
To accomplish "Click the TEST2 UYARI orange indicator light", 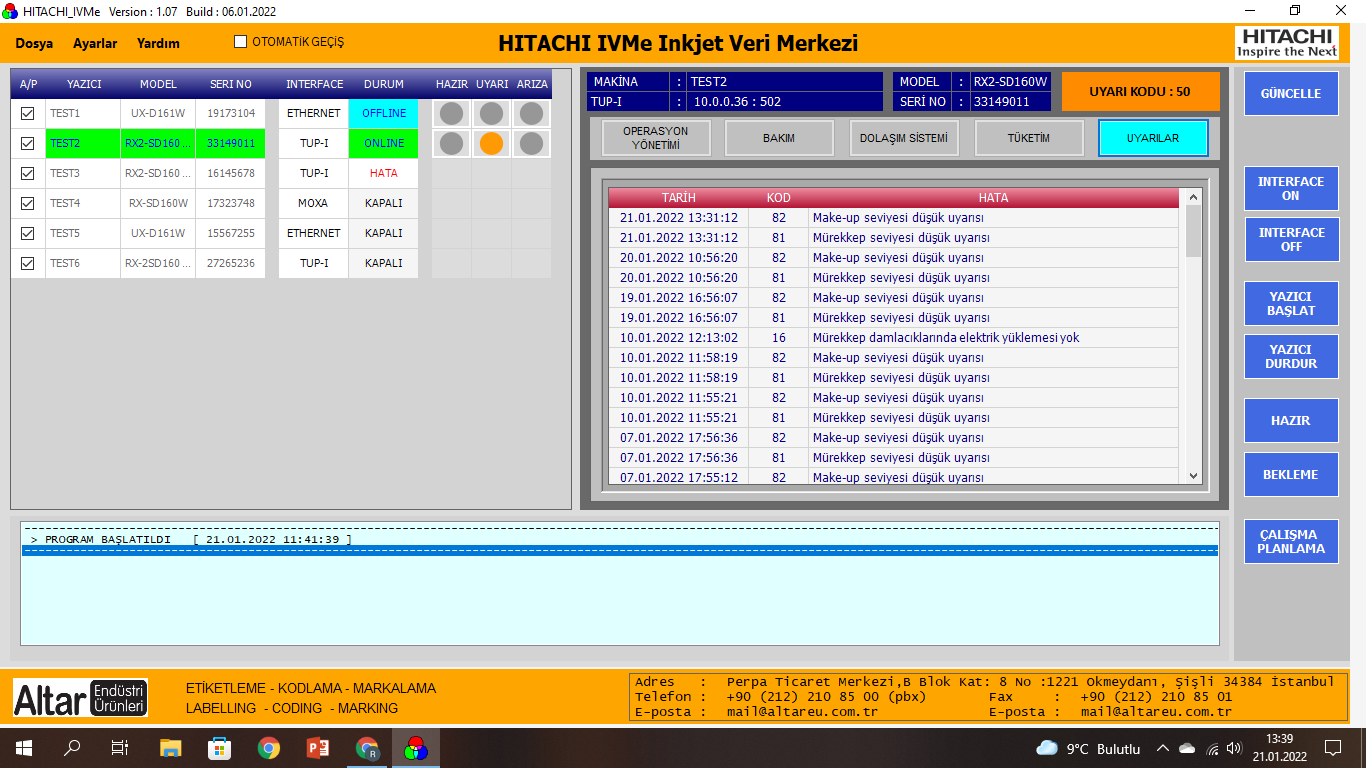I will pyautogui.click(x=491, y=143).
